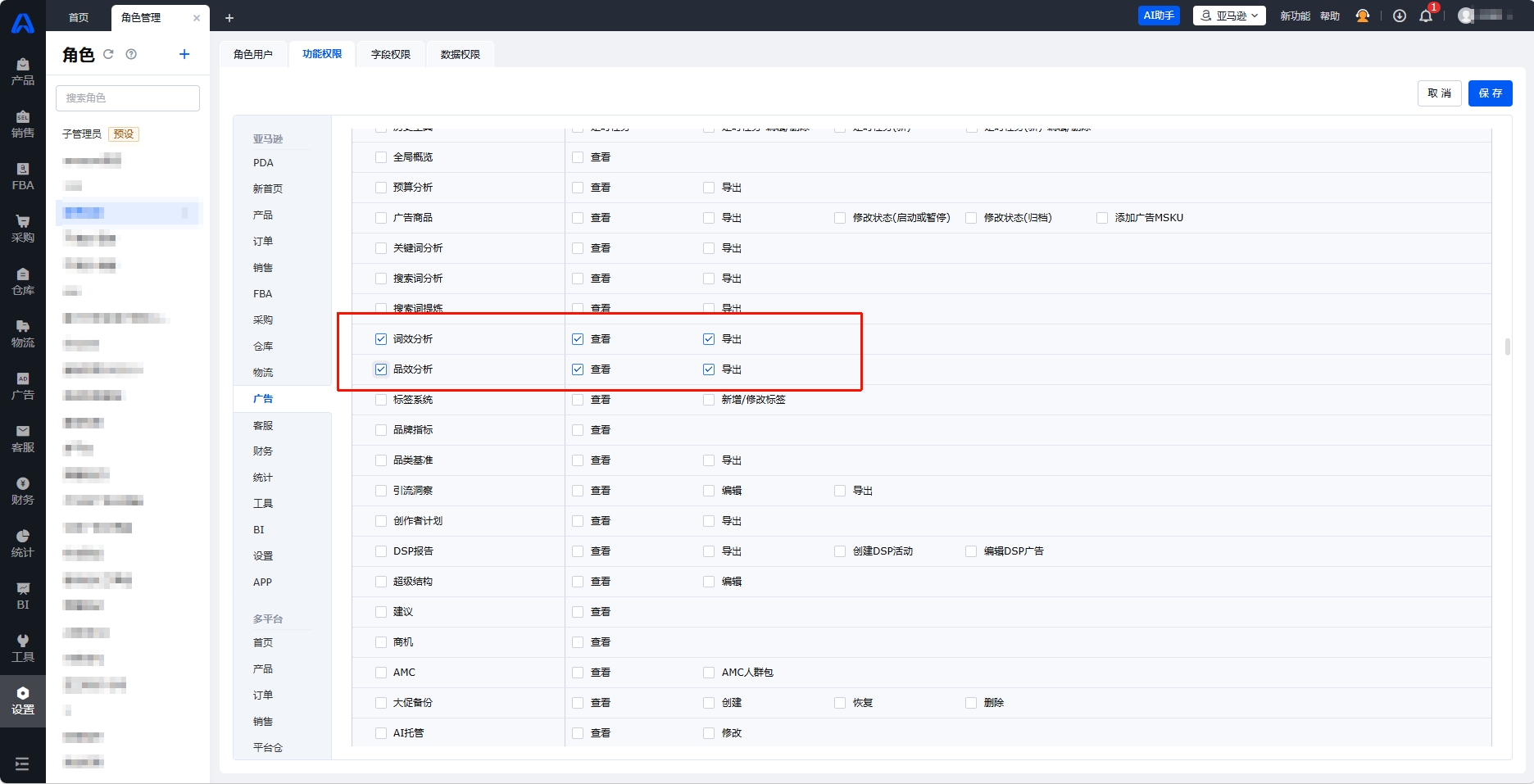Check 修改状态(归档) permission
1534x784 pixels.
971,218
